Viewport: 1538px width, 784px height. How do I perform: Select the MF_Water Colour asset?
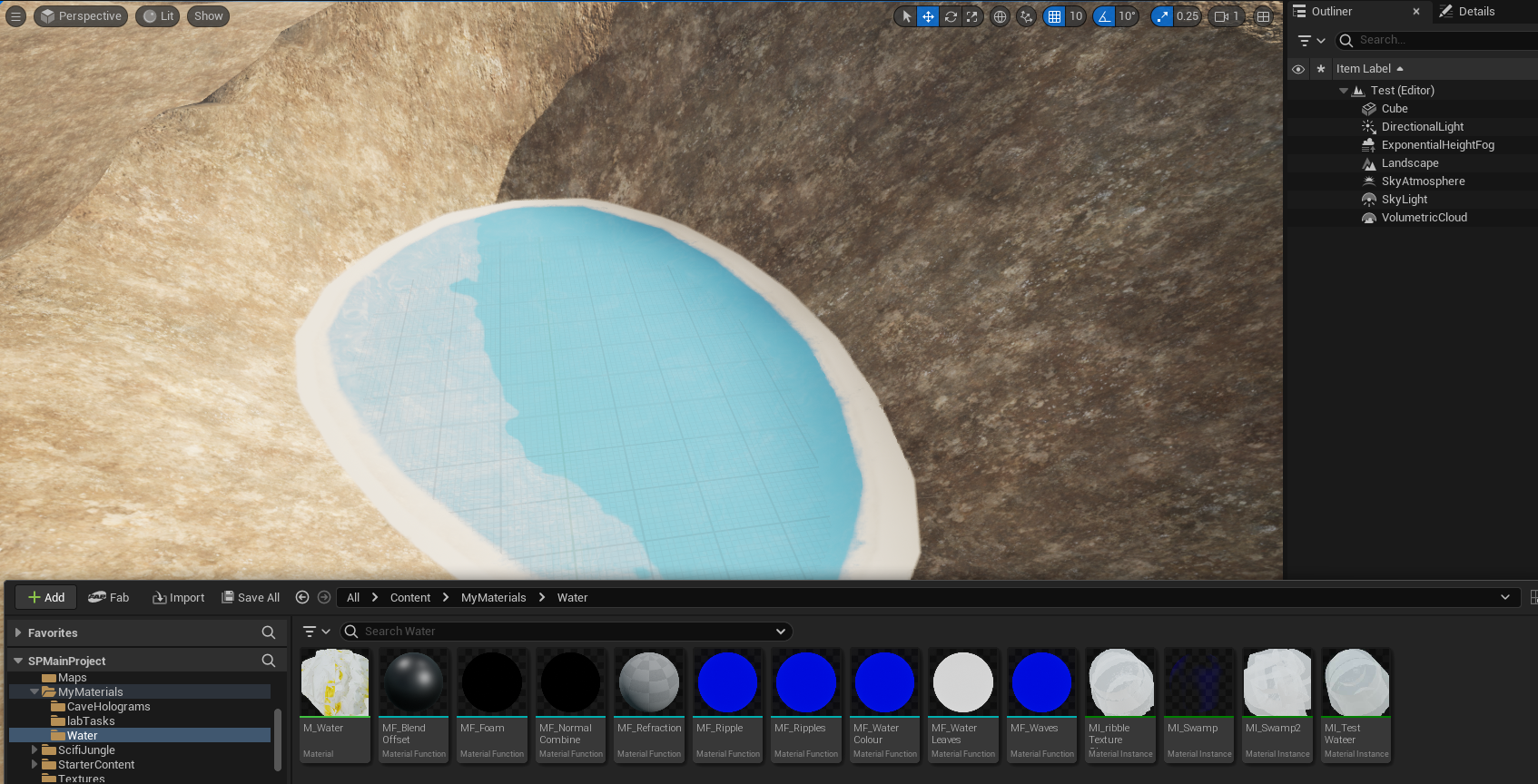click(x=885, y=705)
